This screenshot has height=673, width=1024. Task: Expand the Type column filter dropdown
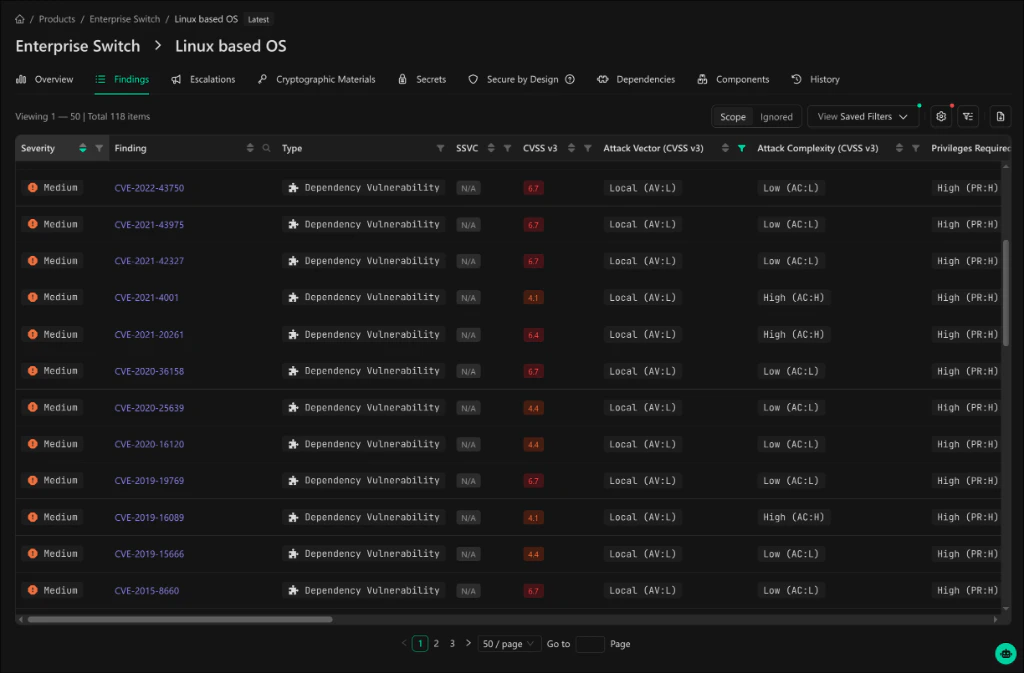click(440, 147)
